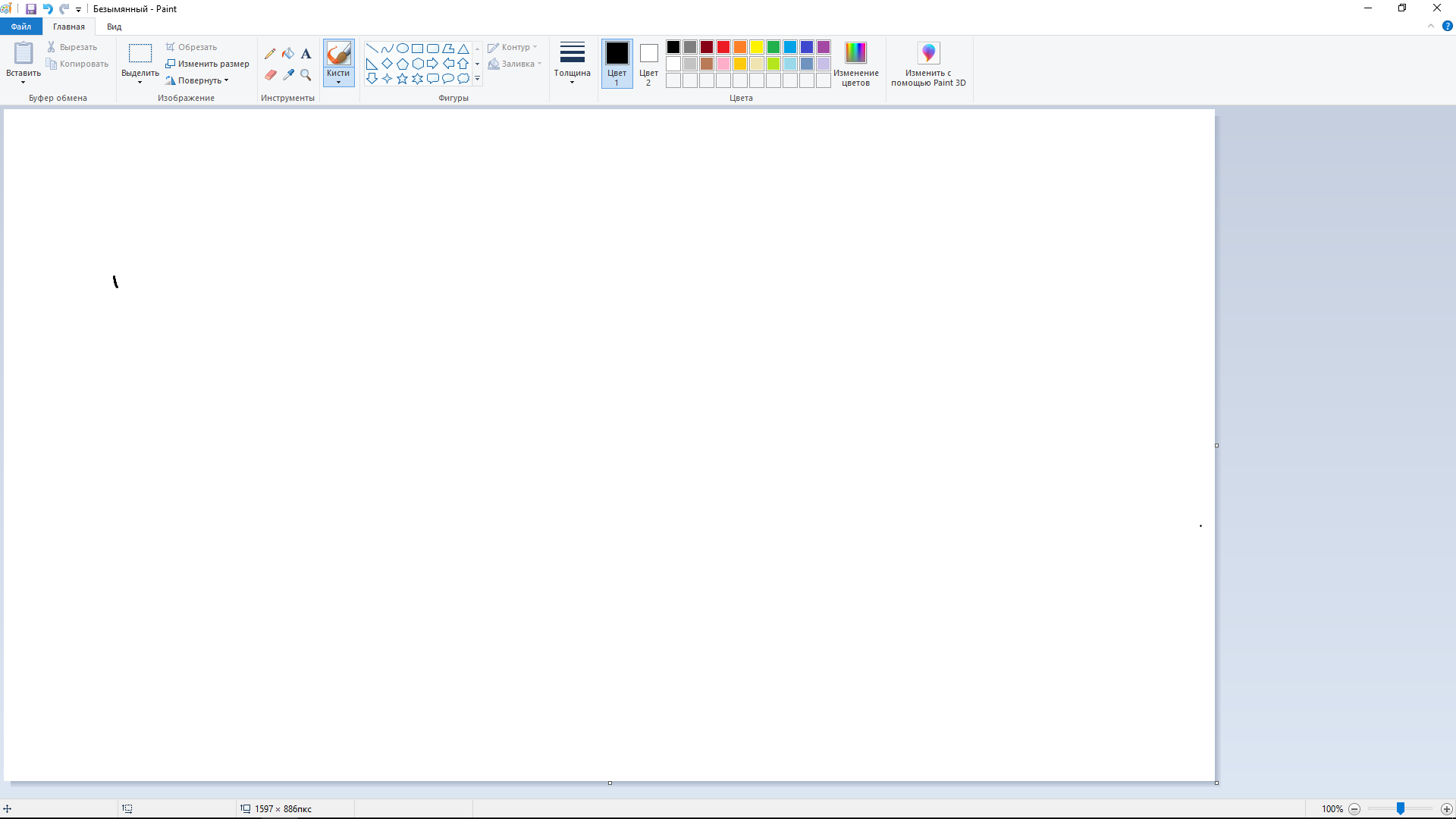Select the Eraser tool
1456x819 pixels.
coord(271,75)
